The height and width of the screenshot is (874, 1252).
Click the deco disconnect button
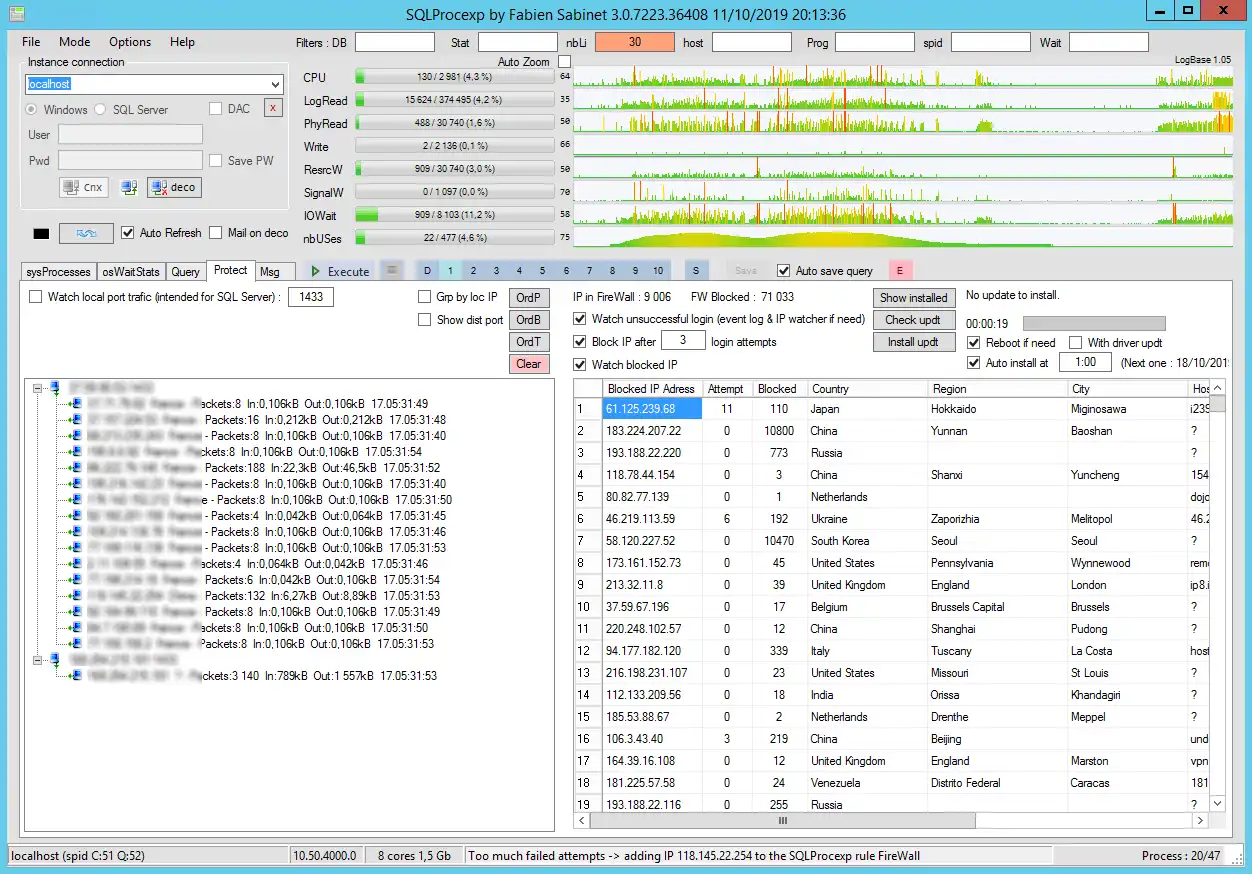174,187
